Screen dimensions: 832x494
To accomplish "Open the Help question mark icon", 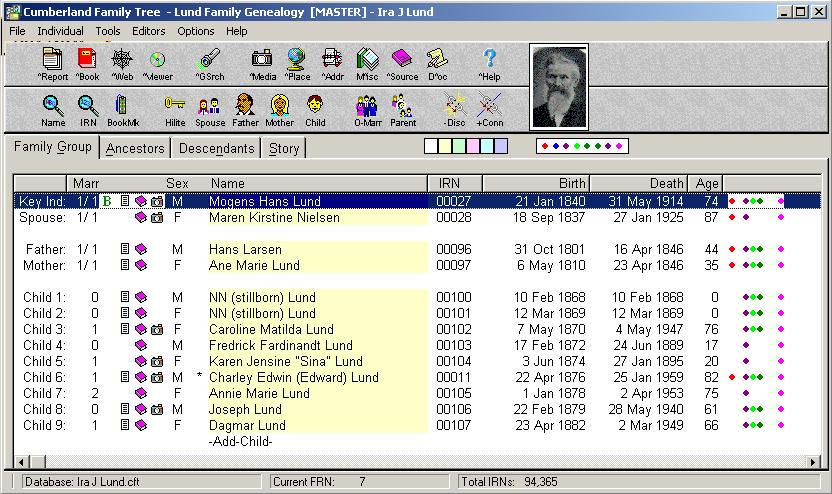I will click(489, 63).
